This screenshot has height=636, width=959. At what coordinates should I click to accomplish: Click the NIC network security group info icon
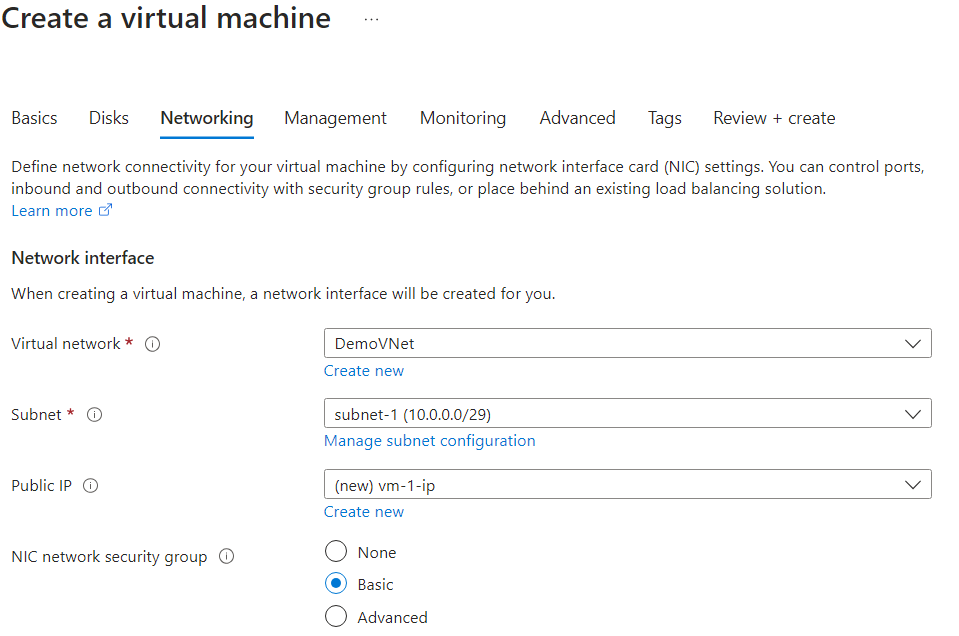[x=226, y=556]
